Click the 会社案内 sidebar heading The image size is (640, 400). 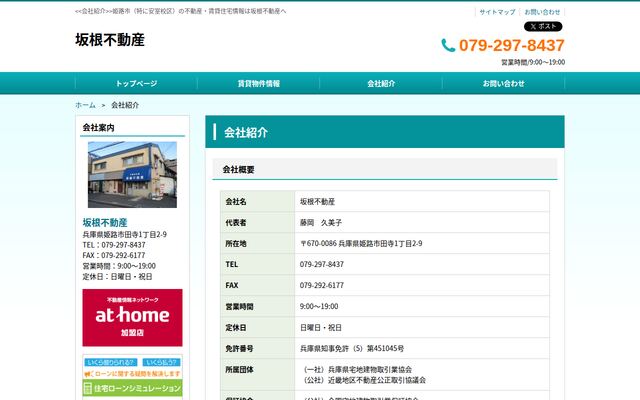pos(98,127)
